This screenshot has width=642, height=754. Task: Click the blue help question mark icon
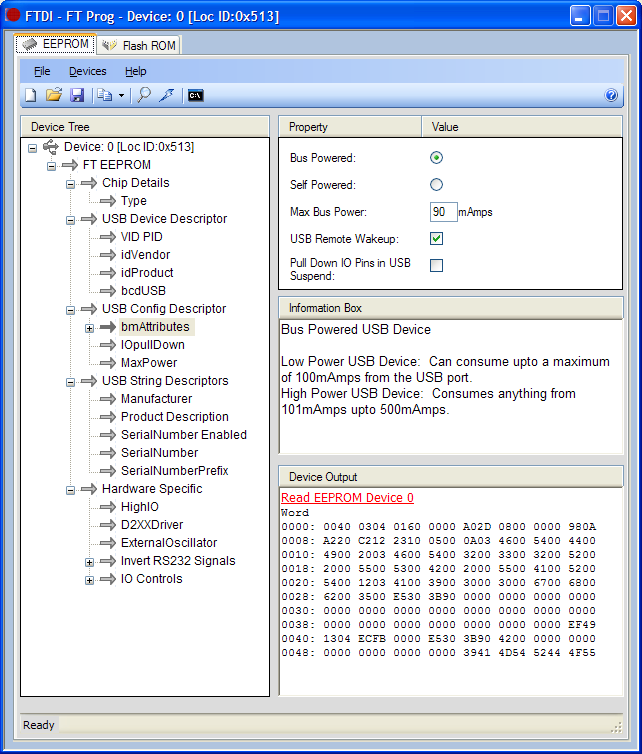point(611,95)
